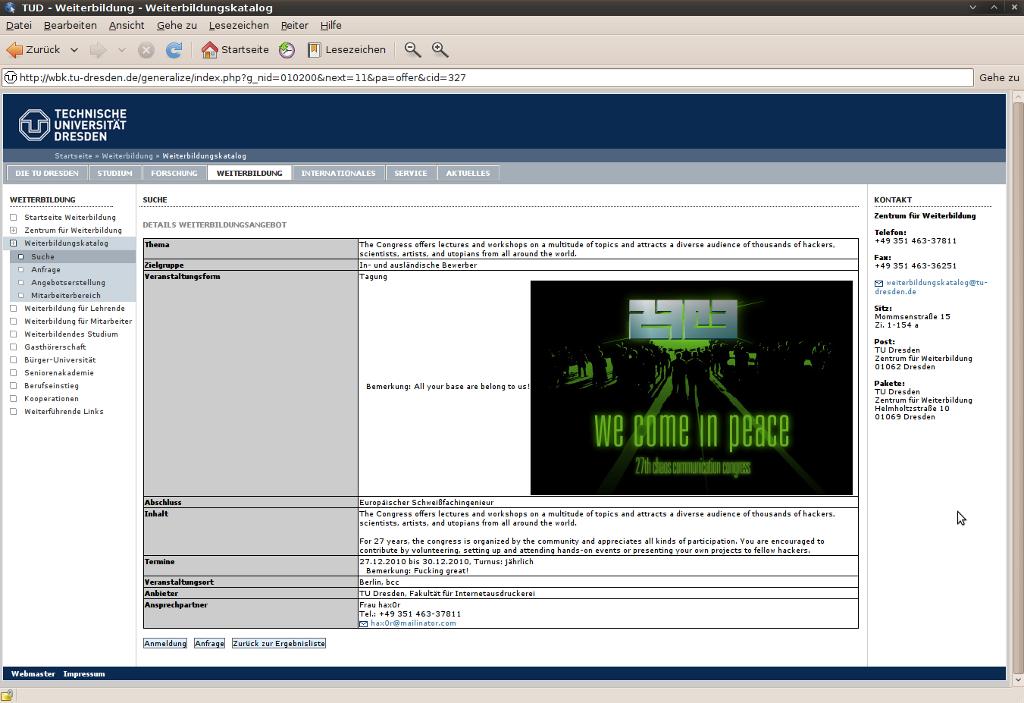1024x703 pixels.
Task: Select the STUDIUM tab
Action: click(x=114, y=173)
